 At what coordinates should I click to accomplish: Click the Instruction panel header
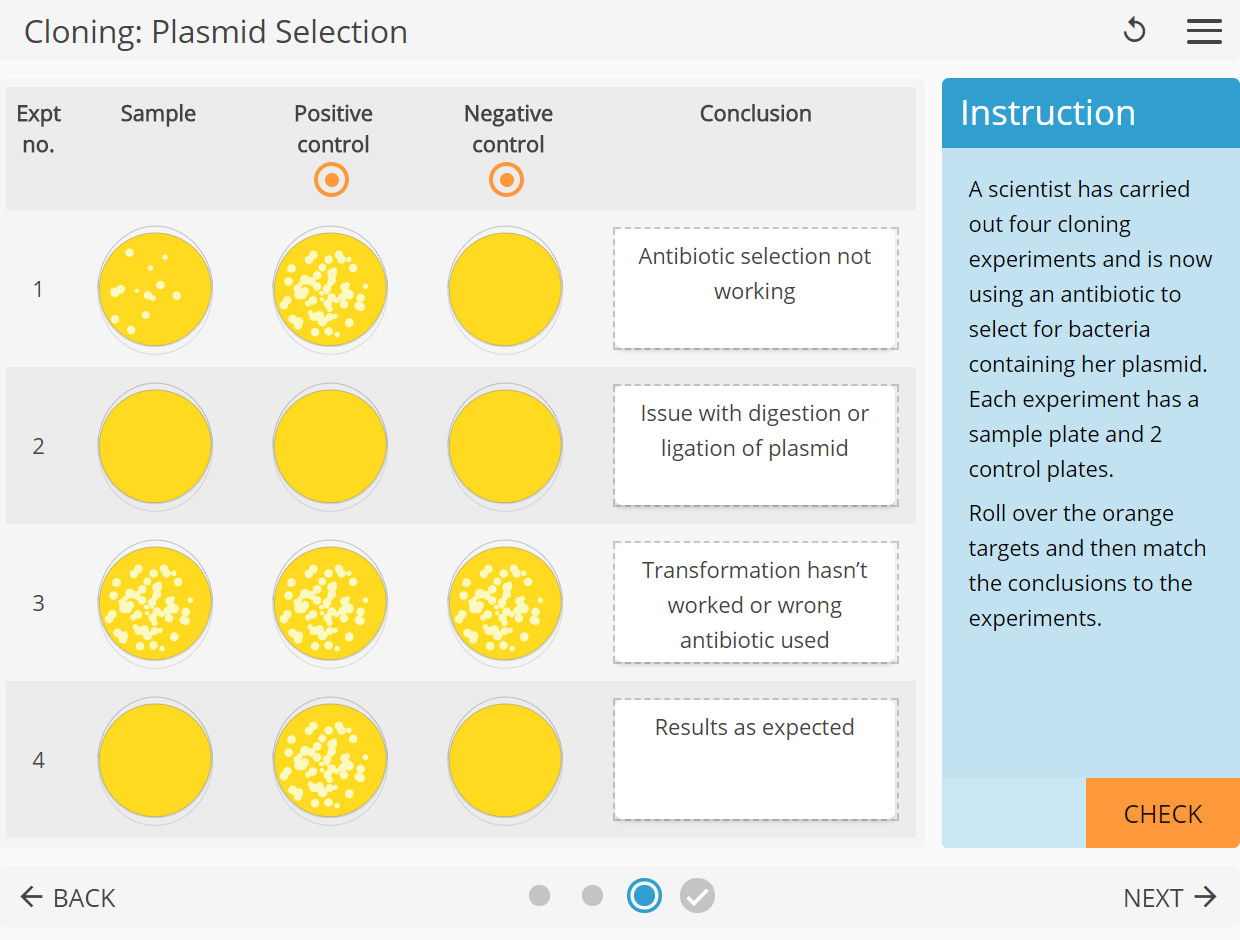(1047, 113)
